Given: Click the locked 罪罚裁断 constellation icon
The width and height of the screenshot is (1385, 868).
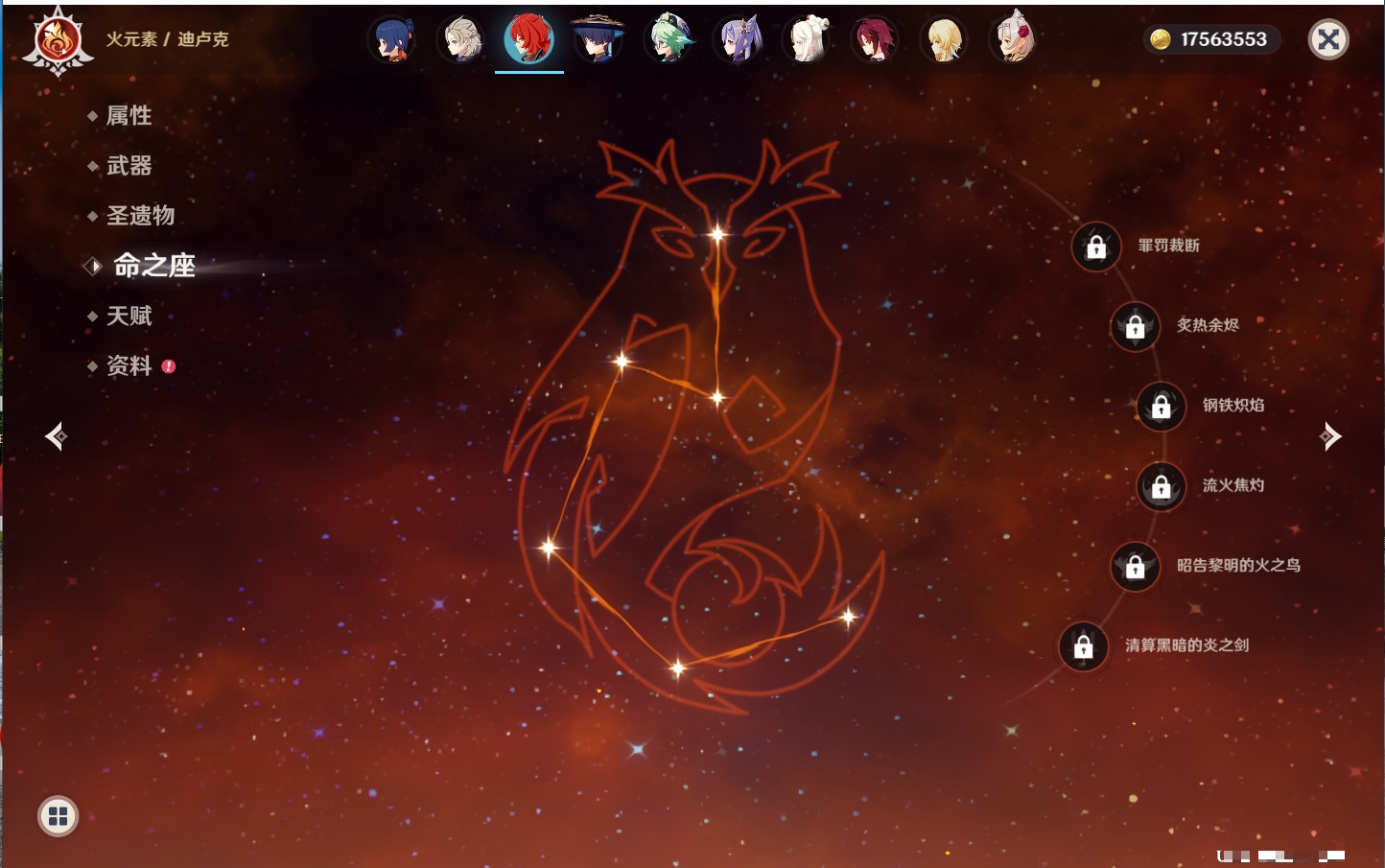Looking at the screenshot, I should (1096, 247).
